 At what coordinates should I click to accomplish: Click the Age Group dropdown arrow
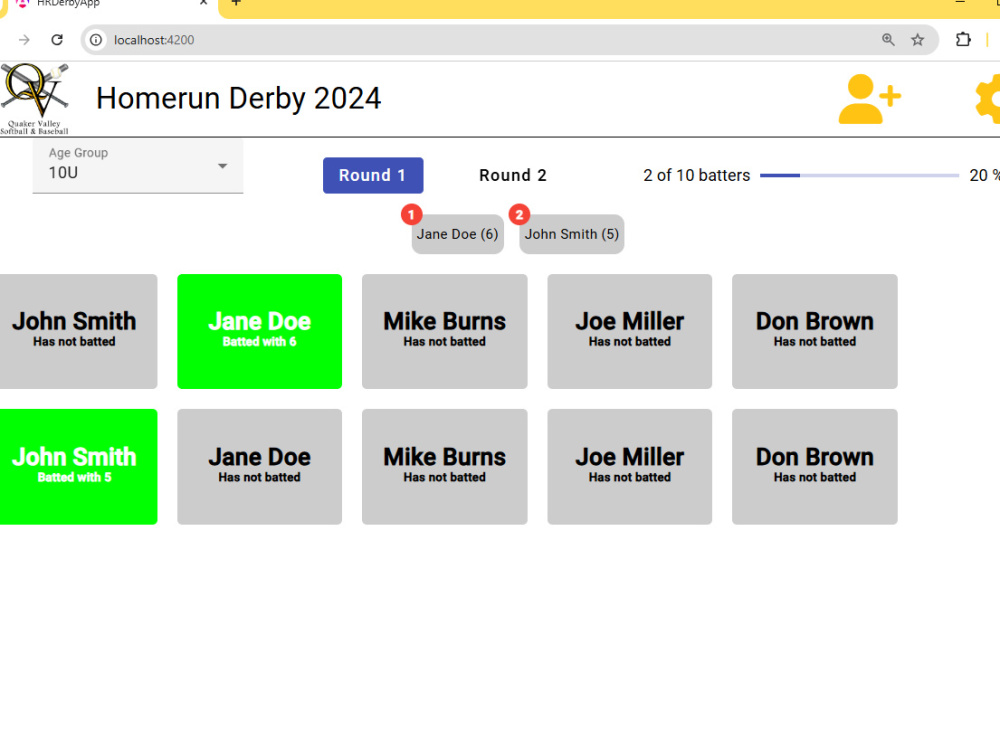[222, 166]
